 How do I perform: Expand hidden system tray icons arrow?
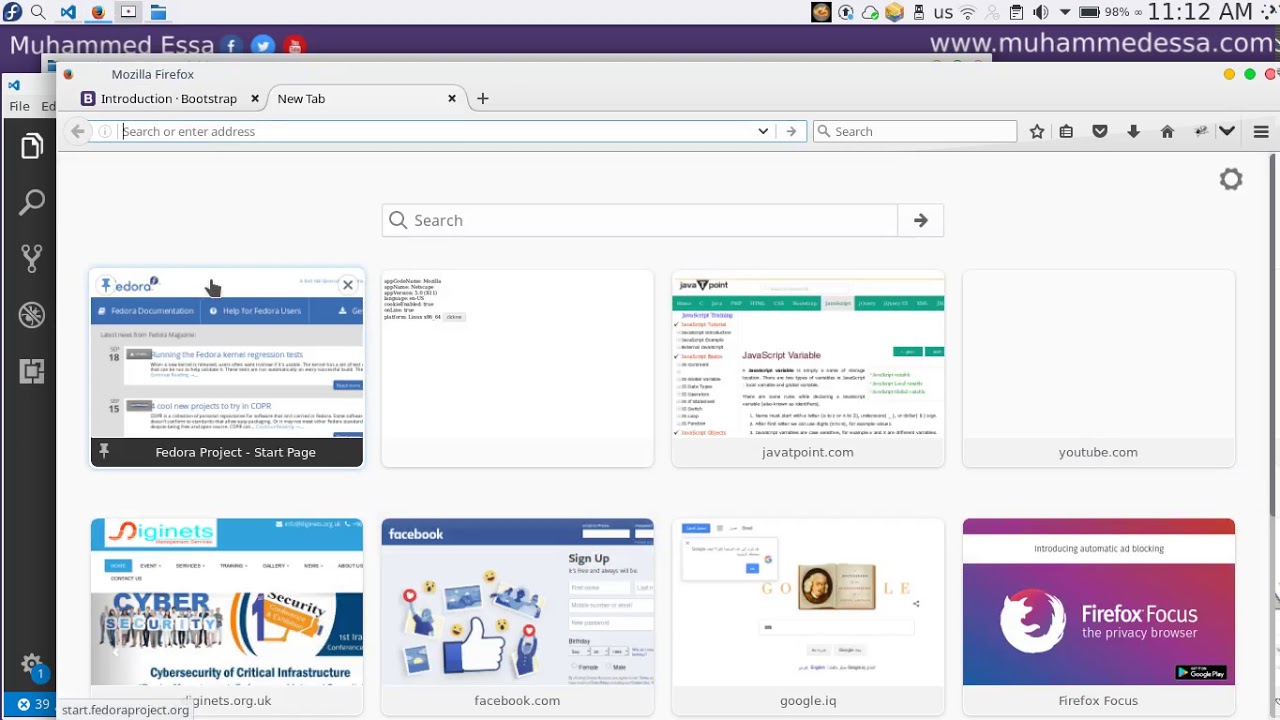(x=1065, y=13)
